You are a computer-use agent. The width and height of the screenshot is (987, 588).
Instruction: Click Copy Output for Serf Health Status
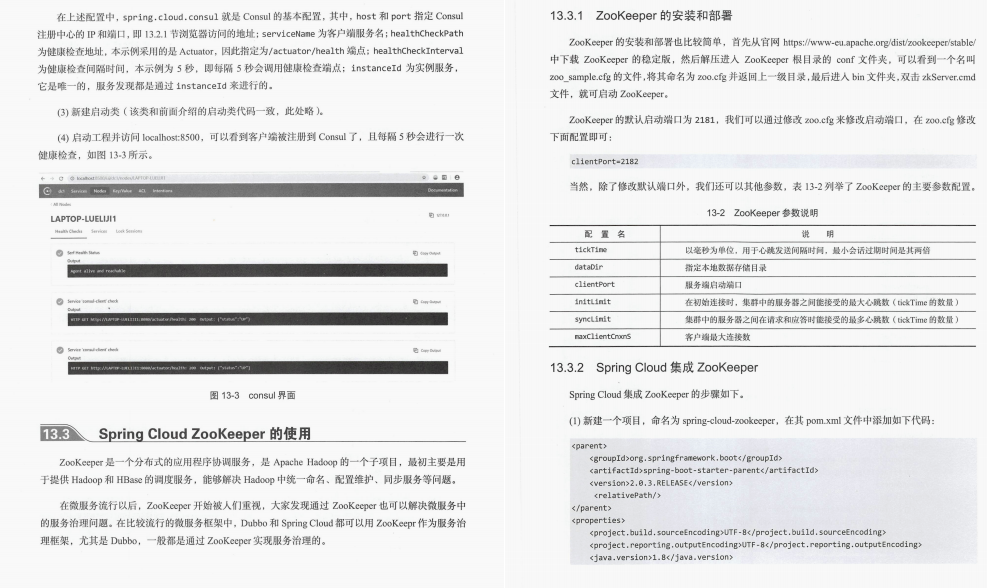coord(427,253)
